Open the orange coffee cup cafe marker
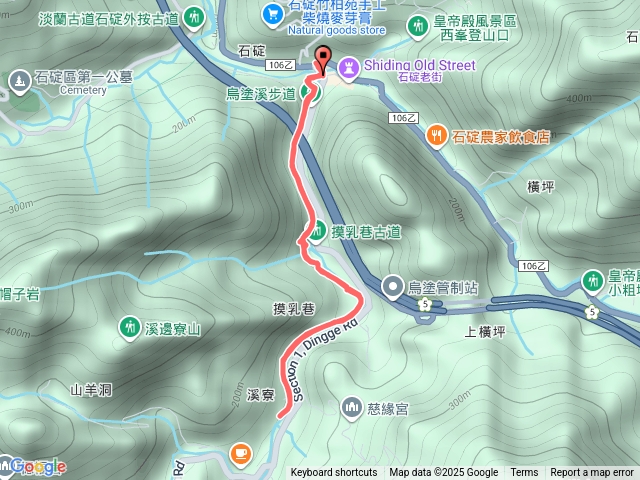 coord(240,454)
